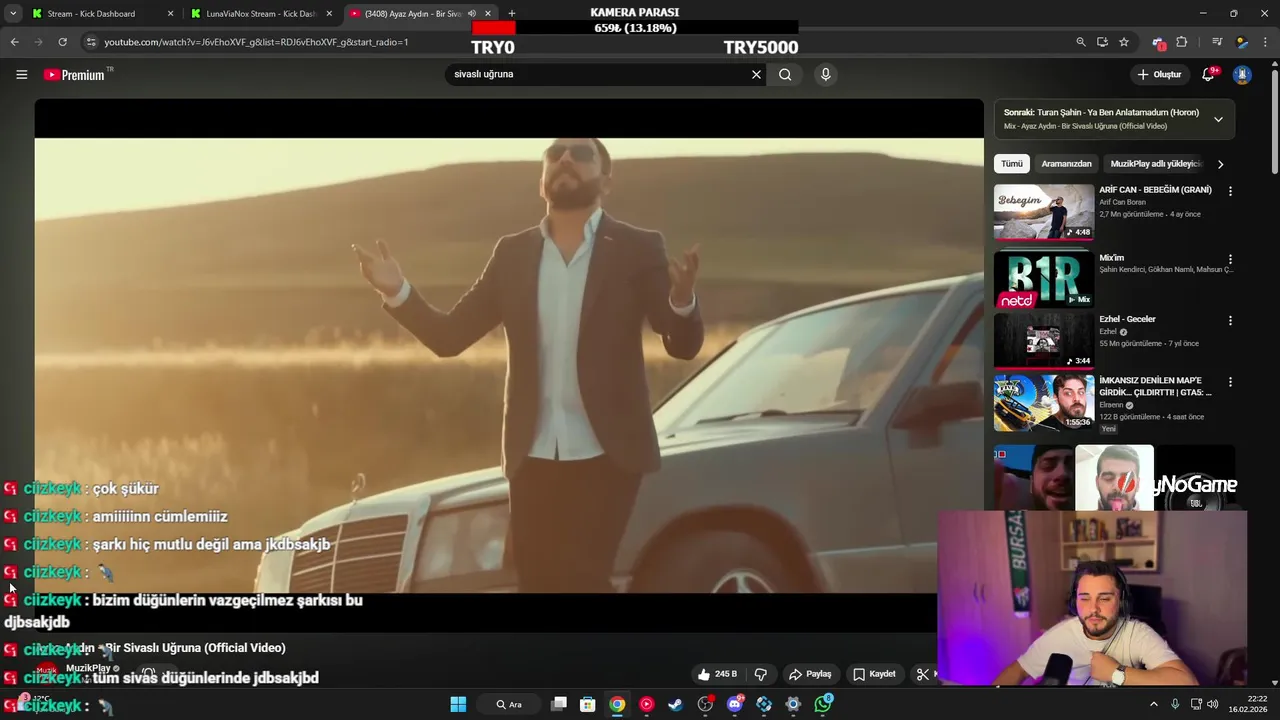1280x720 pixels.
Task: Open the Mix'im B1R thumbnail
Action: tap(1043, 280)
